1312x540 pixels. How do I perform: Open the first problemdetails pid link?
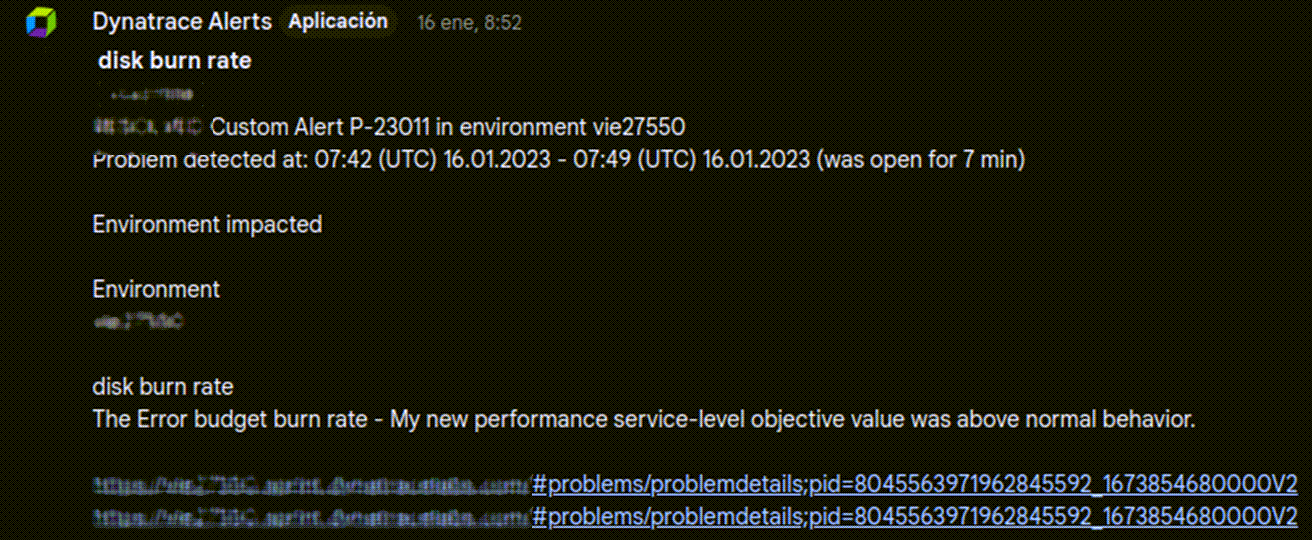pyautogui.click(x=914, y=485)
